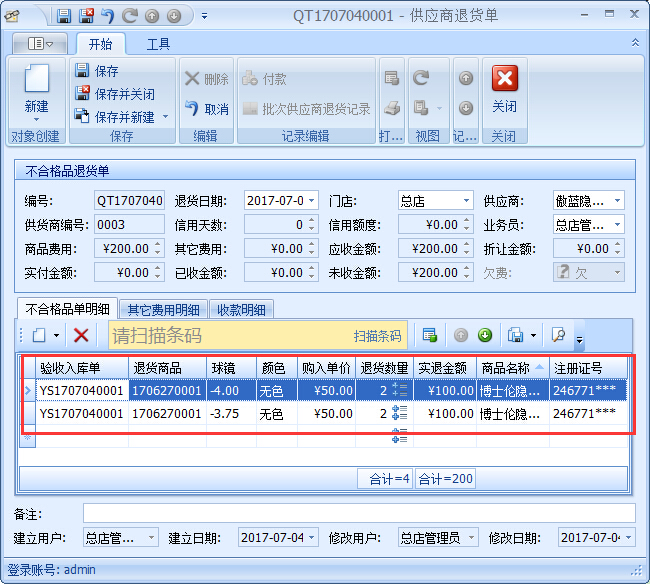The image size is (650, 584).
Task: Click the 供货商编号 field with 0003
Action: pos(129,225)
